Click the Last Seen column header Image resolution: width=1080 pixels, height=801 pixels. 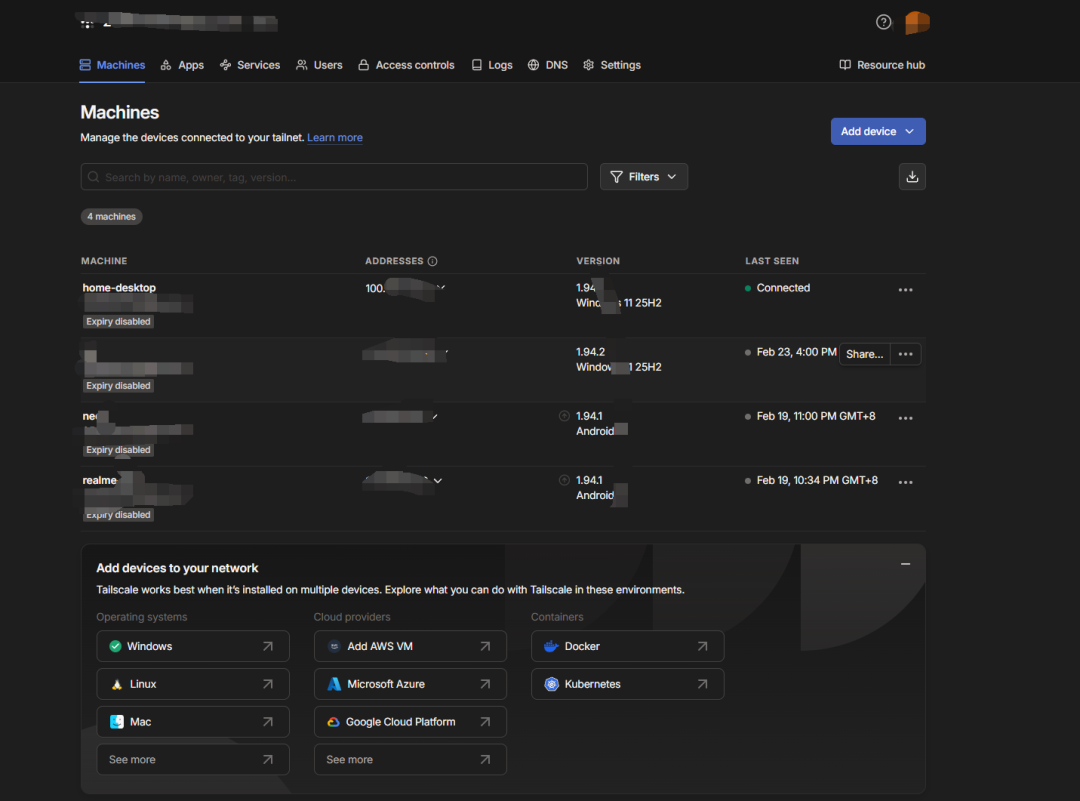click(x=772, y=261)
